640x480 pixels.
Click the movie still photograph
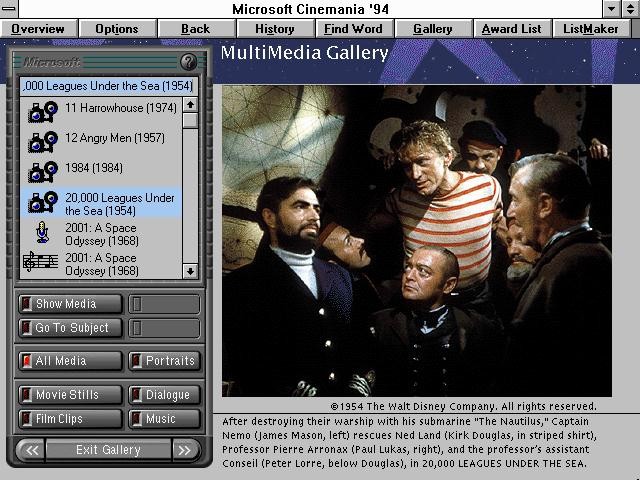417,241
